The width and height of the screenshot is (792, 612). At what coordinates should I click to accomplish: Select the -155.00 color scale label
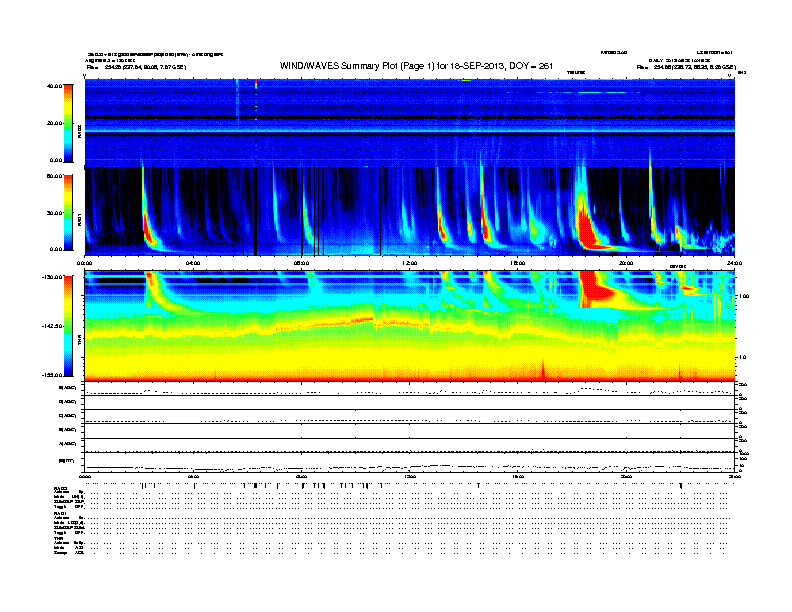click(52, 375)
